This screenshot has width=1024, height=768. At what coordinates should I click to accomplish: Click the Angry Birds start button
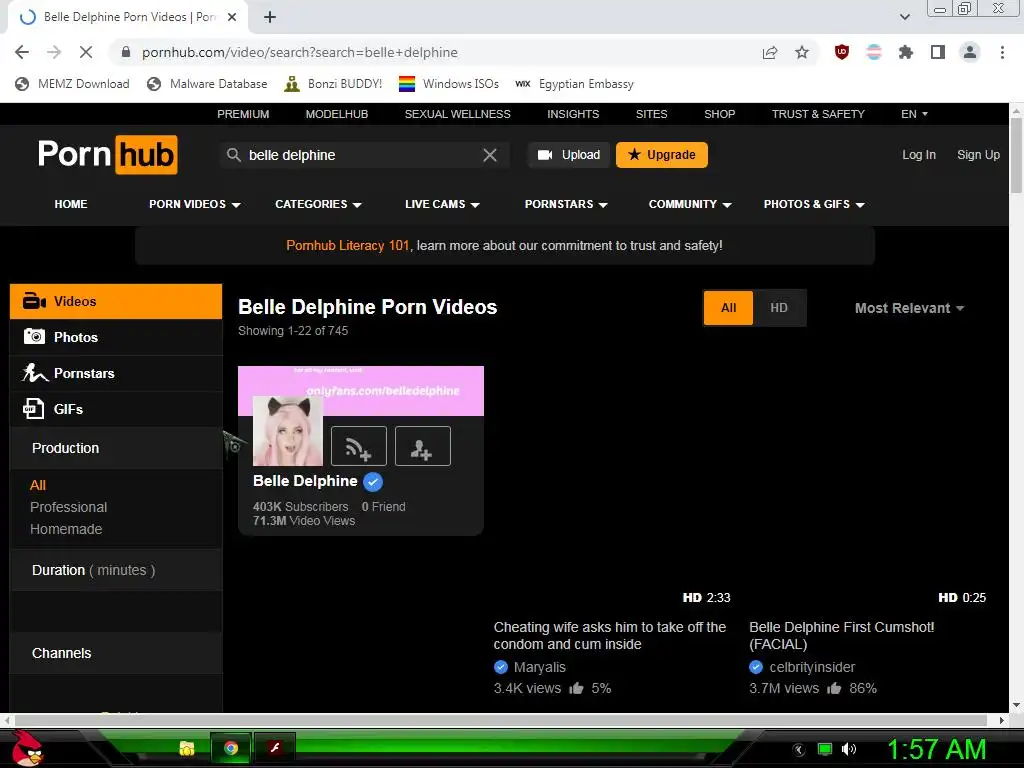(x=27, y=748)
